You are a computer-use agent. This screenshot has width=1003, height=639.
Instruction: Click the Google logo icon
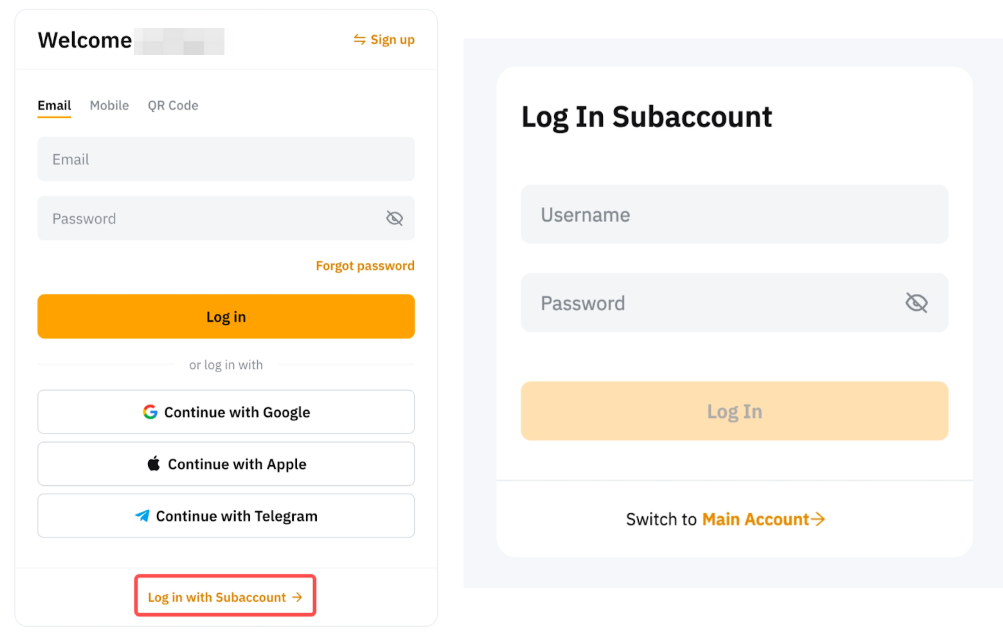150,412
